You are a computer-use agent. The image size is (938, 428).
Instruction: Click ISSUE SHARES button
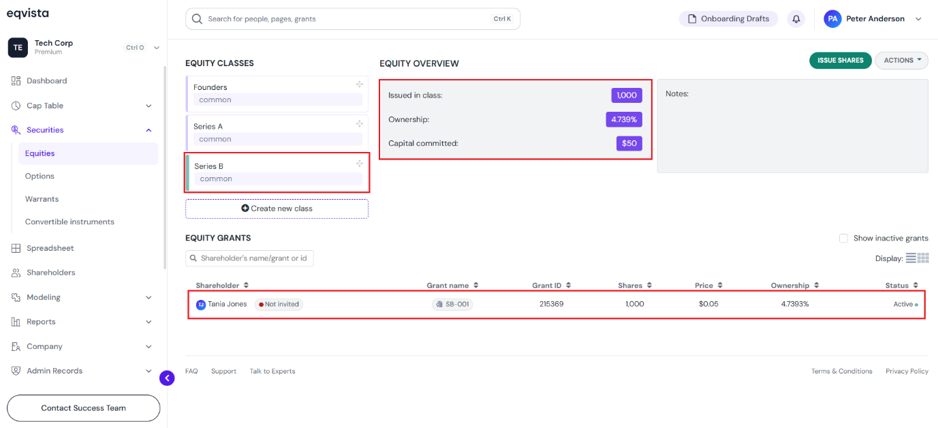coord(840,60)
